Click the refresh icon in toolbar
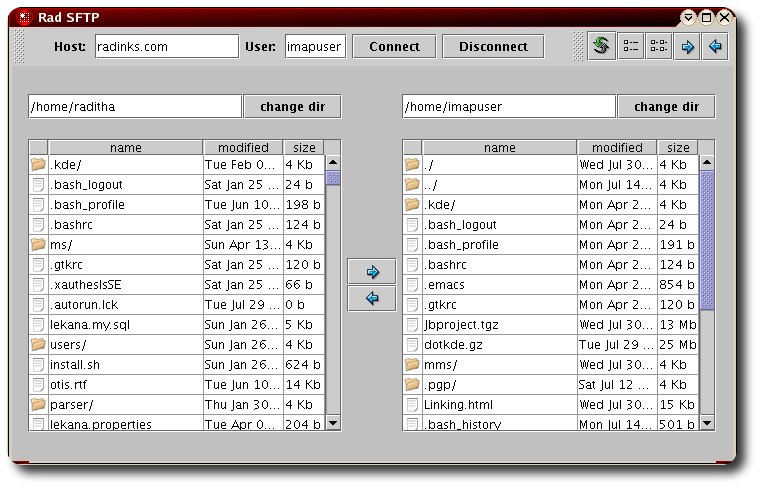 tap(602, 47)
